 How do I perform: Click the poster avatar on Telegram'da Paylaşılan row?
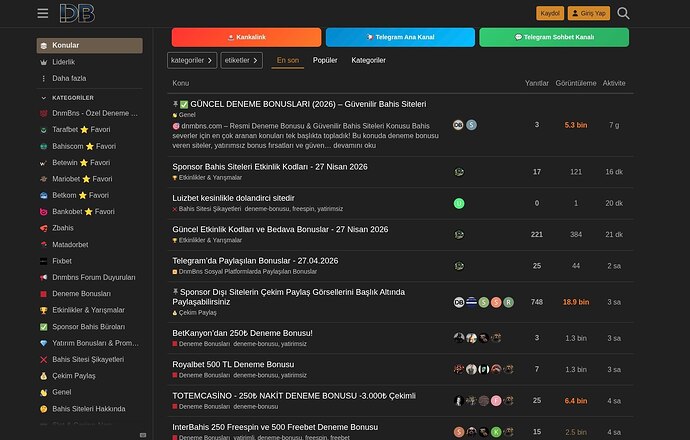[459, 266]
